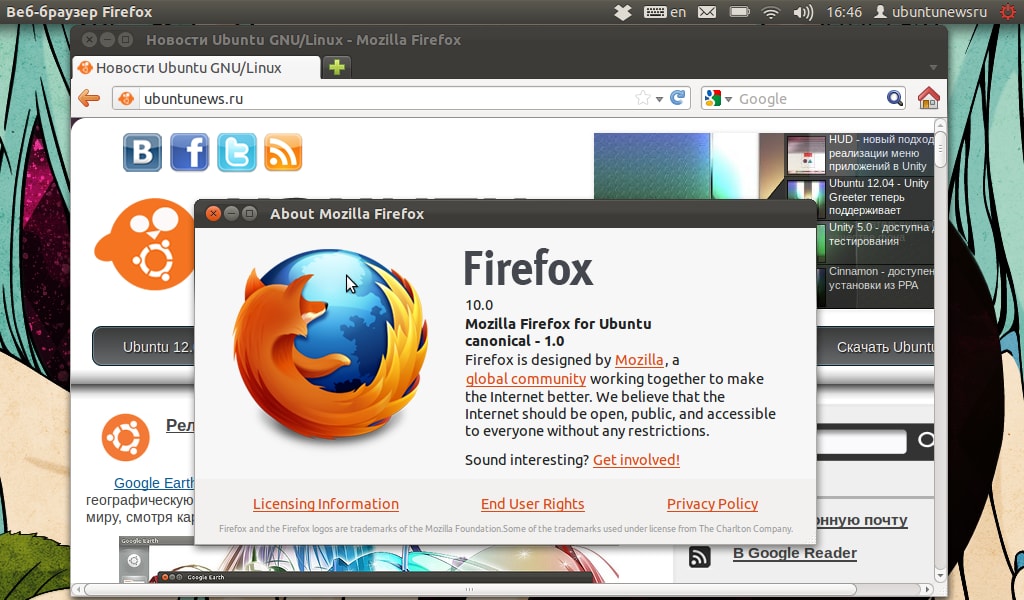This screenshot has height=600, width=1024.
Task: Go back with the orange arrow
Action: 89,99
